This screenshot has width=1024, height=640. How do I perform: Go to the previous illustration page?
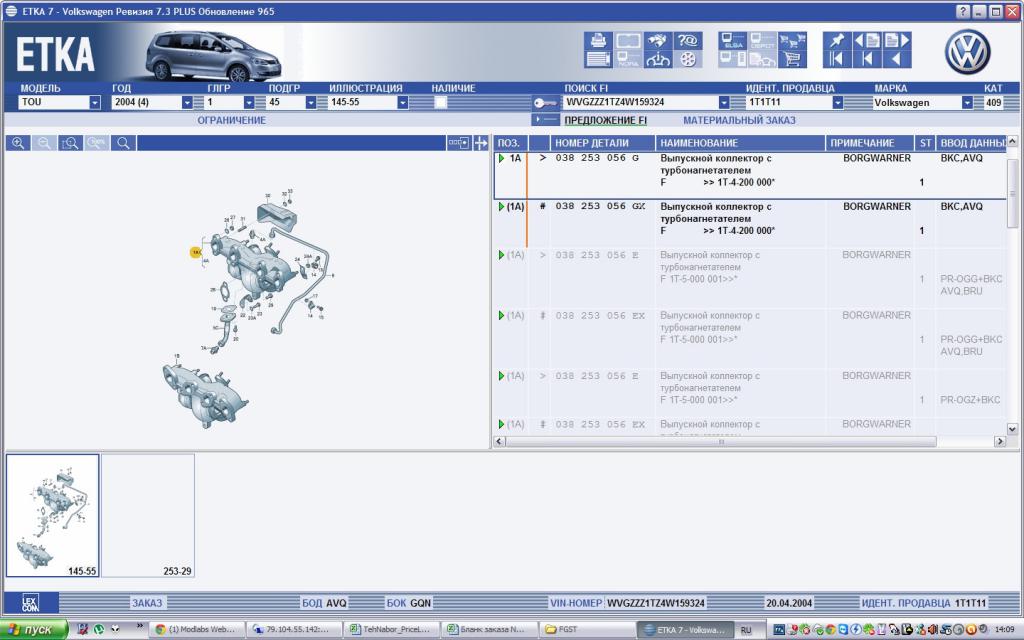(867, 40)
